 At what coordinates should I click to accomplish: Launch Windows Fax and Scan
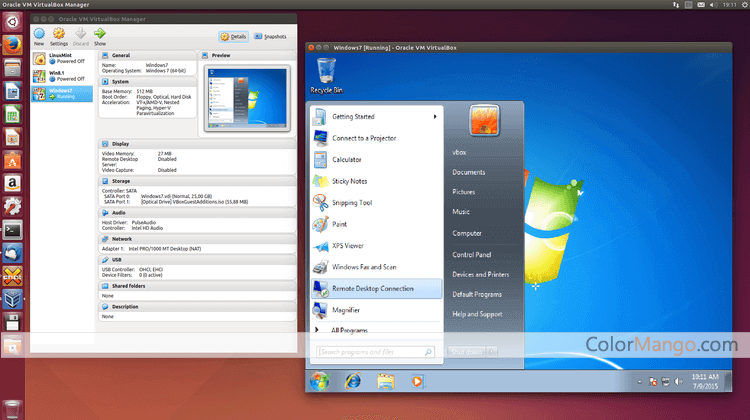(x=376, y=267)
